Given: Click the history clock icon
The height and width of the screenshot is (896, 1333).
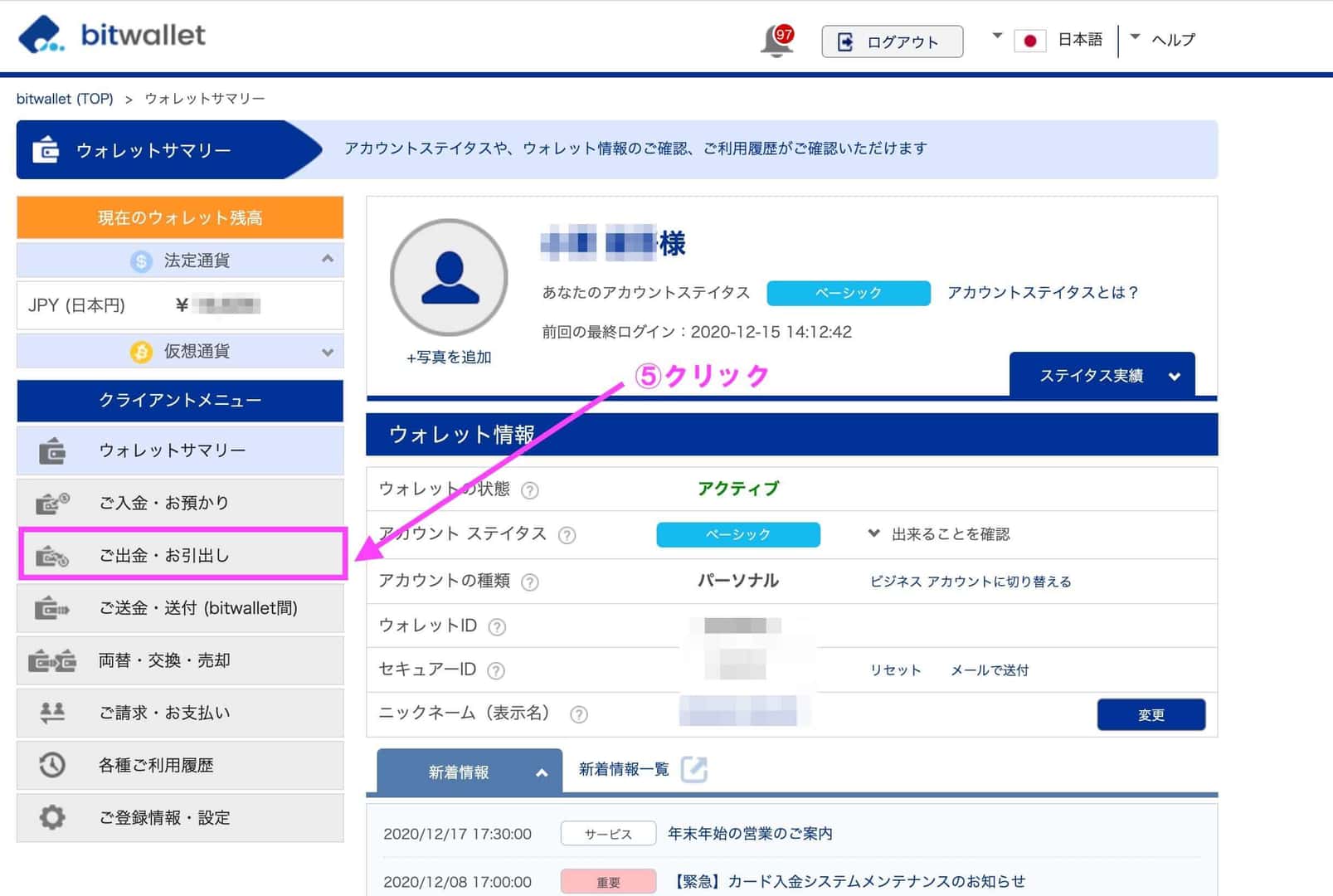Looking at the screenshot, I should click(52, 765).
